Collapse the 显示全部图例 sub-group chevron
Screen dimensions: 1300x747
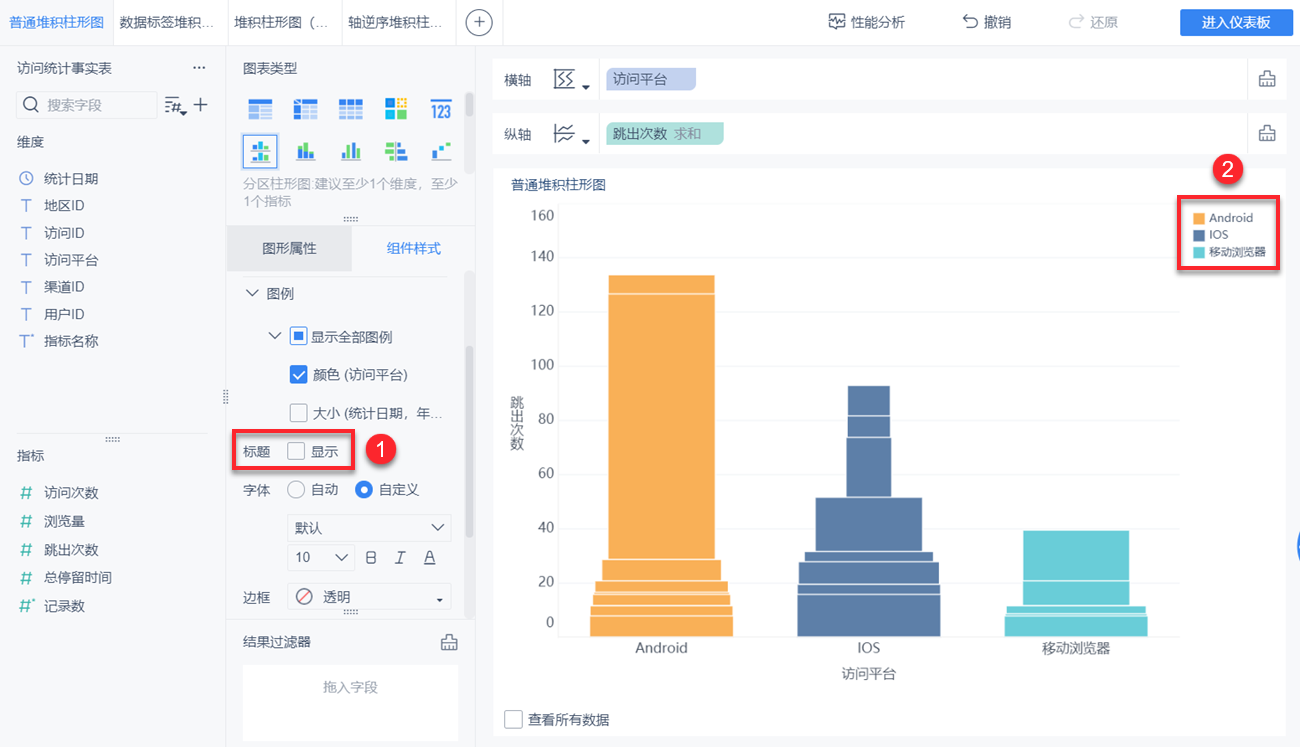(275, 337)
